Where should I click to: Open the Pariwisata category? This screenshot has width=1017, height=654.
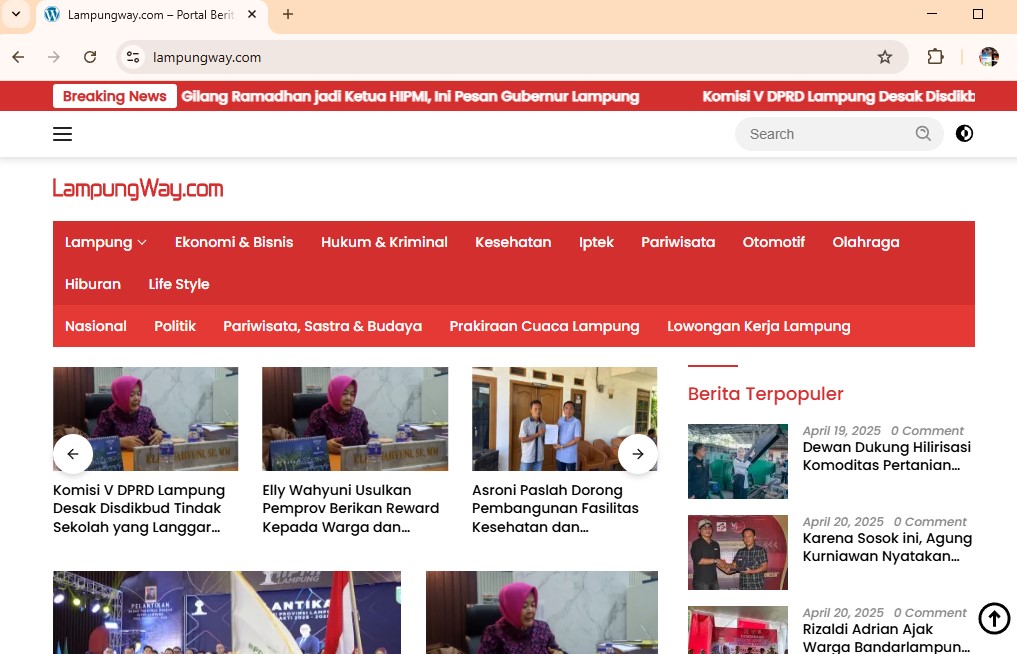click(678, 242)
